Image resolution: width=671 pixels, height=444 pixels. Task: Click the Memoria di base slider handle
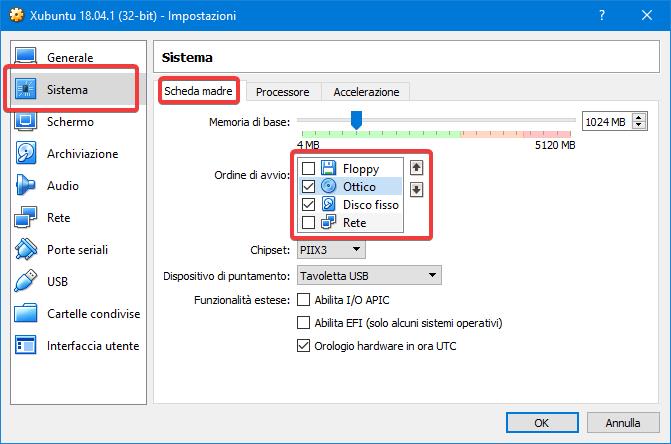[x=356, y=120]
